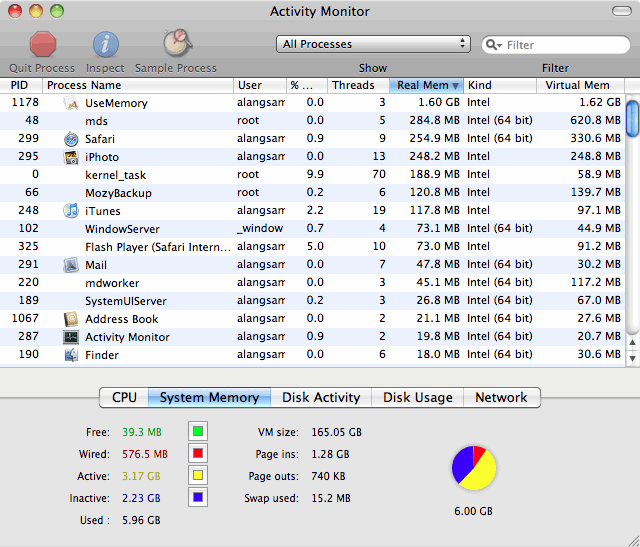Click the Used 5.96 GB value
Viewport: 640px width, 547px height.
(141, 520)
